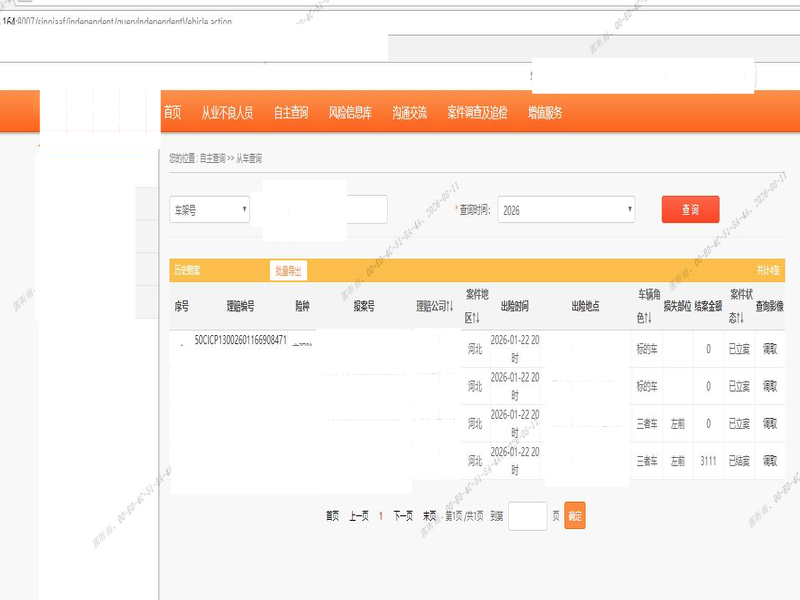
Task: Click 调取 in second 标的车 row
Action: [770, 386]
